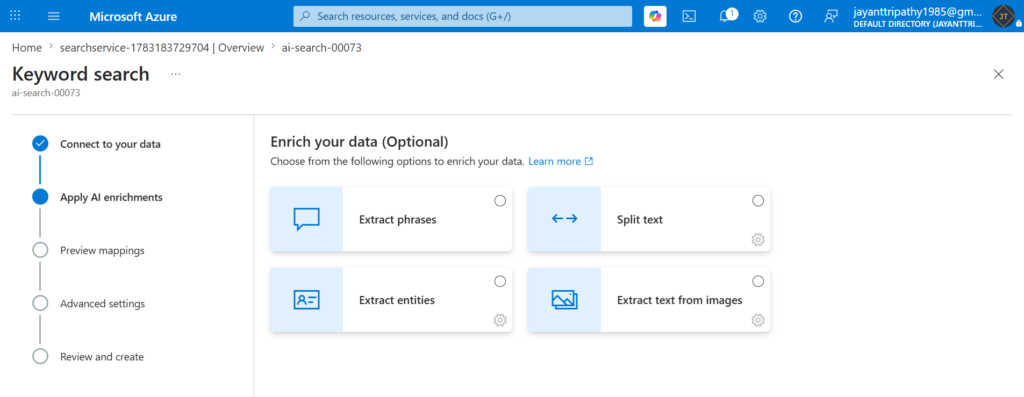The width and height of the screenshot is (1024, 397).
Task: Select the Apply AI enrichments step
Action: (112, 197)
